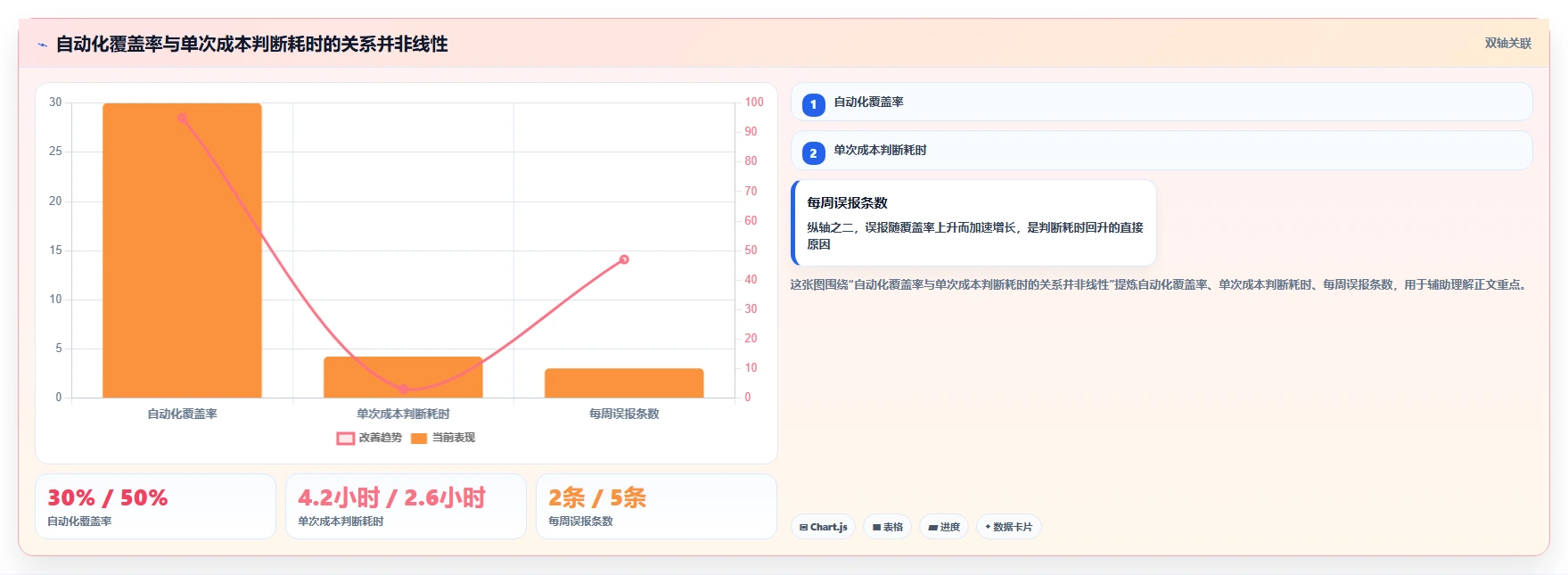Select the 表格 tag

[888, 527]
